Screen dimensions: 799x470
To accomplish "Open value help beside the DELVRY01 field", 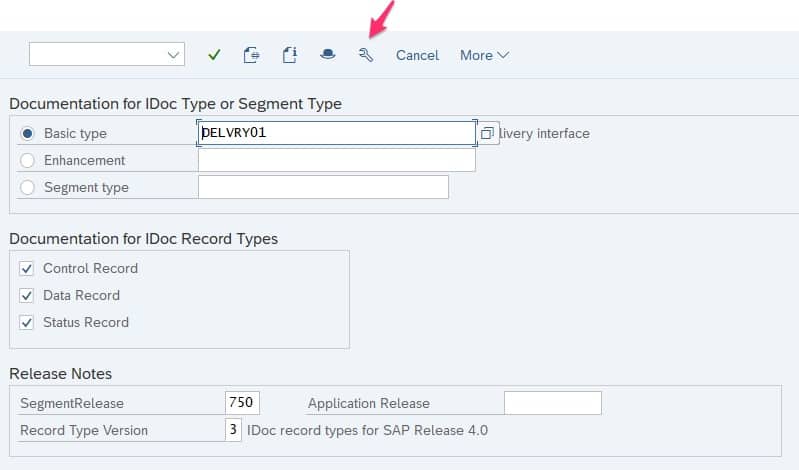I will click(x=487, y=133).
